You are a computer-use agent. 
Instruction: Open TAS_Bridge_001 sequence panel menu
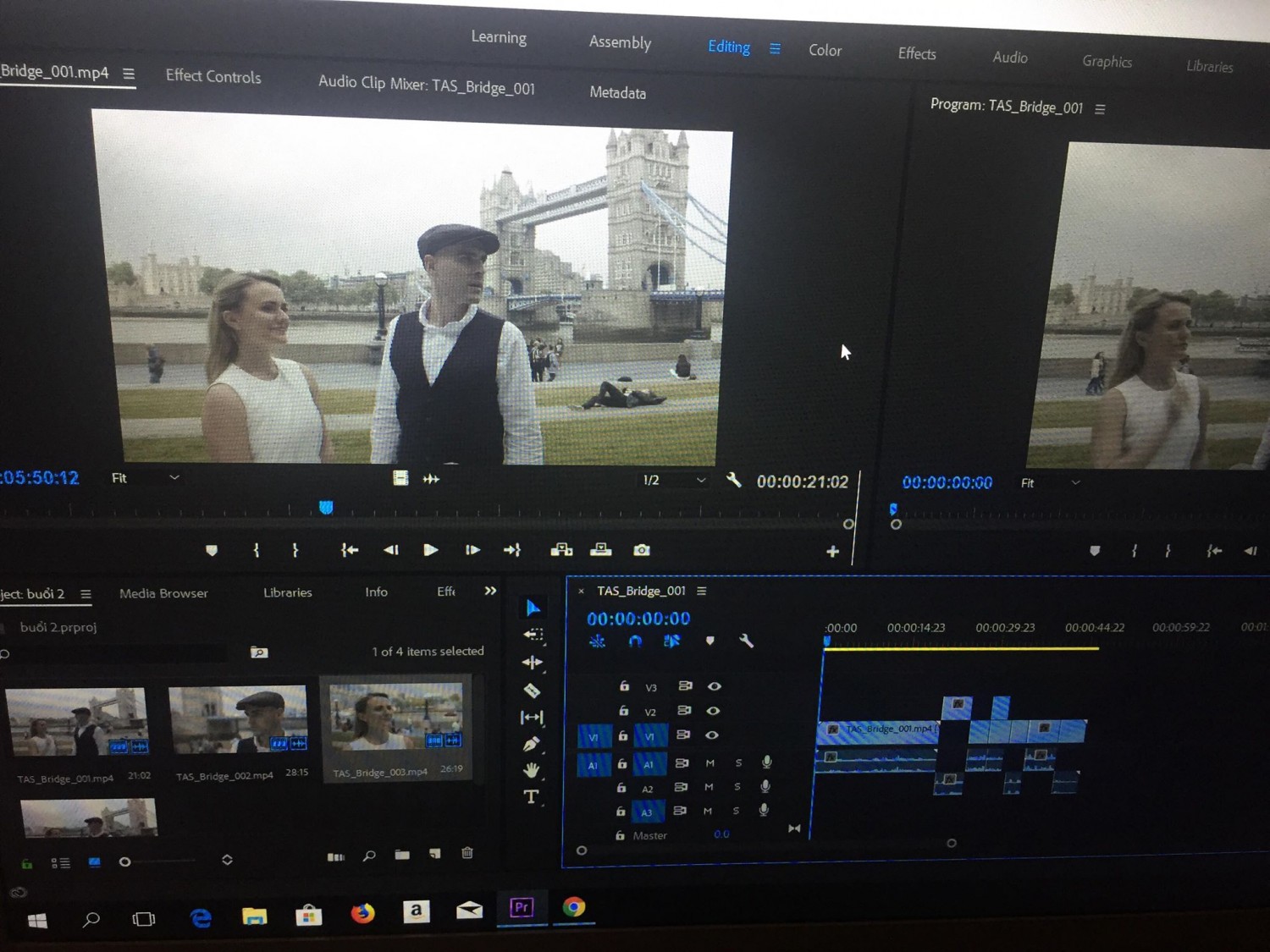(x=701, y=591)
